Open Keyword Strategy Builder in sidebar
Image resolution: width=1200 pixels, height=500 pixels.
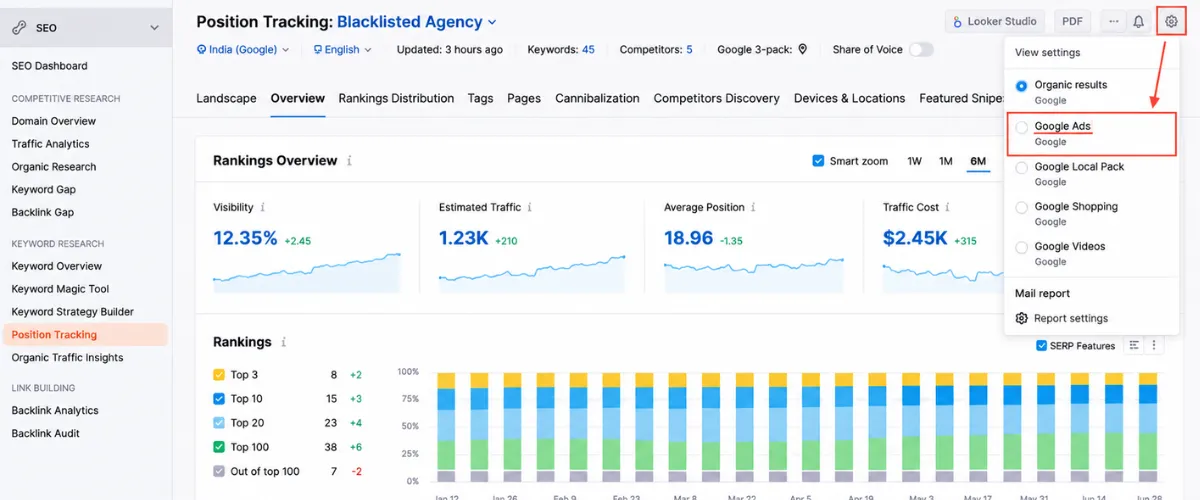[72, 312]
